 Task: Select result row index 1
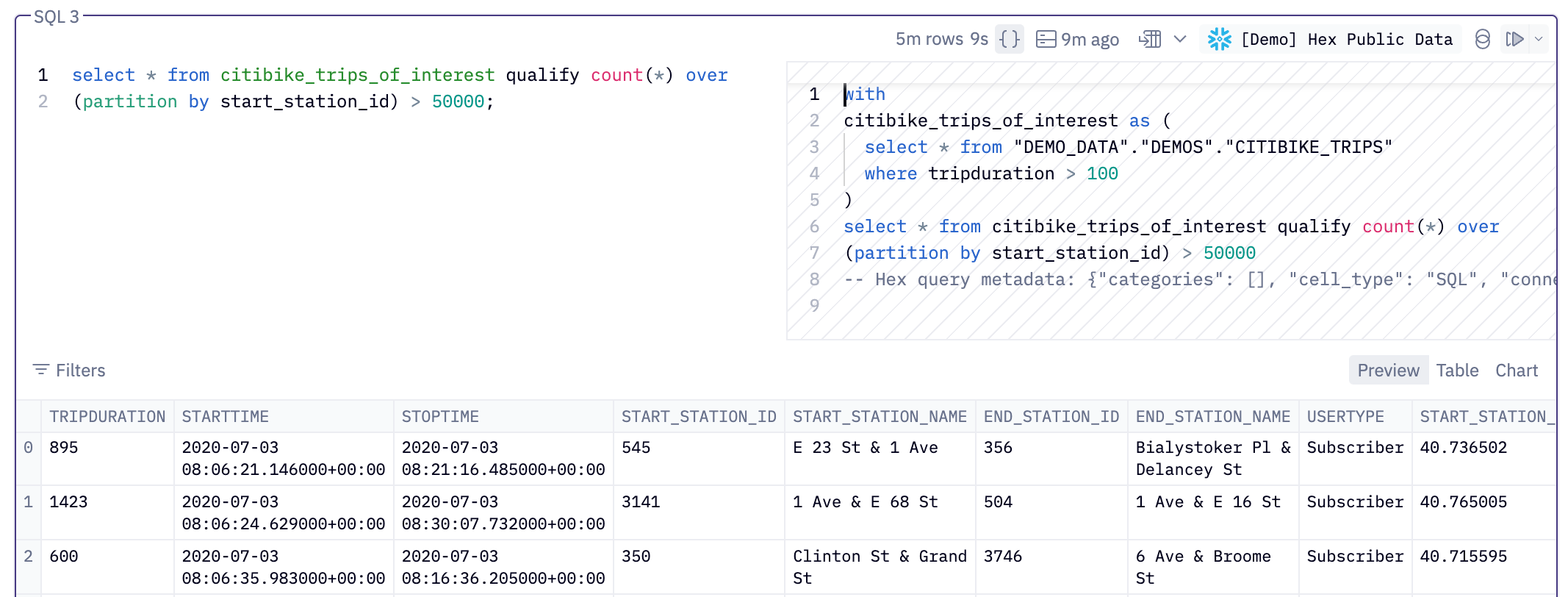28,502
